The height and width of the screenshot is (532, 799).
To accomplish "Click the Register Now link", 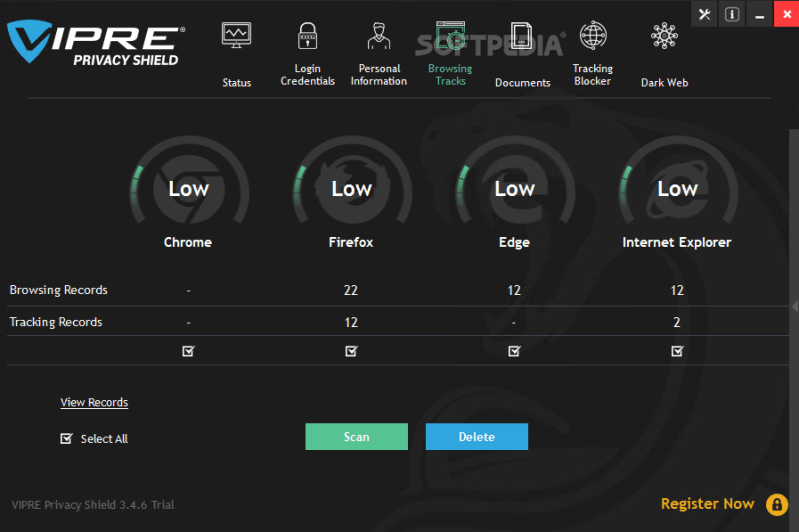I will click(707, 504).
